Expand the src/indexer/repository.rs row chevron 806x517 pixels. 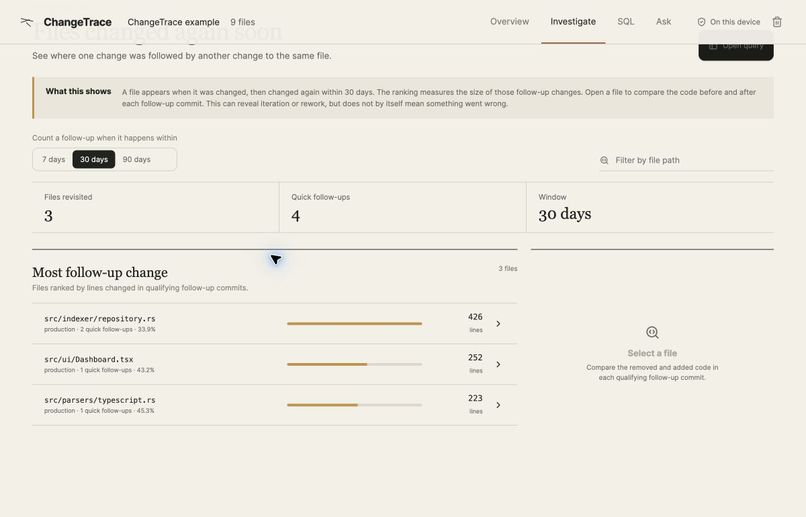pyautogui.click(x=498, y=324)
